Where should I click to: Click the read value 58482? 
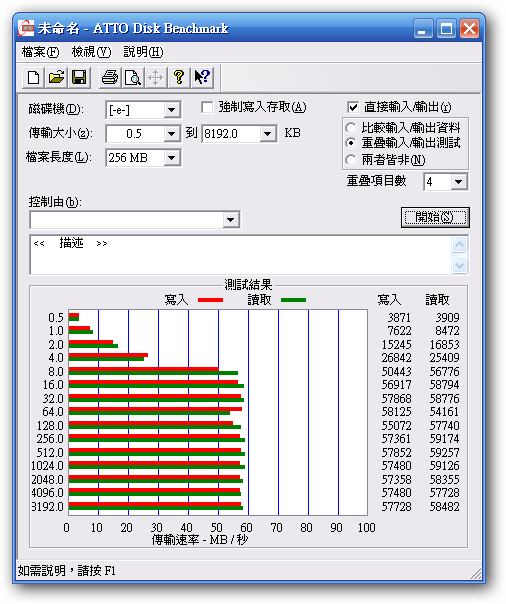(445, 507)
